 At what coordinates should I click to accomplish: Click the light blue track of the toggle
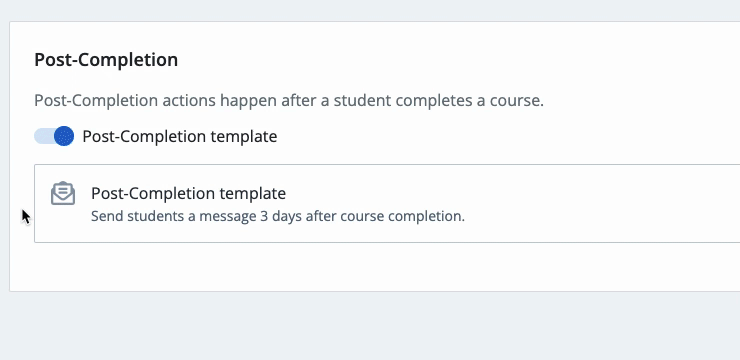click(x=43, y=136)
